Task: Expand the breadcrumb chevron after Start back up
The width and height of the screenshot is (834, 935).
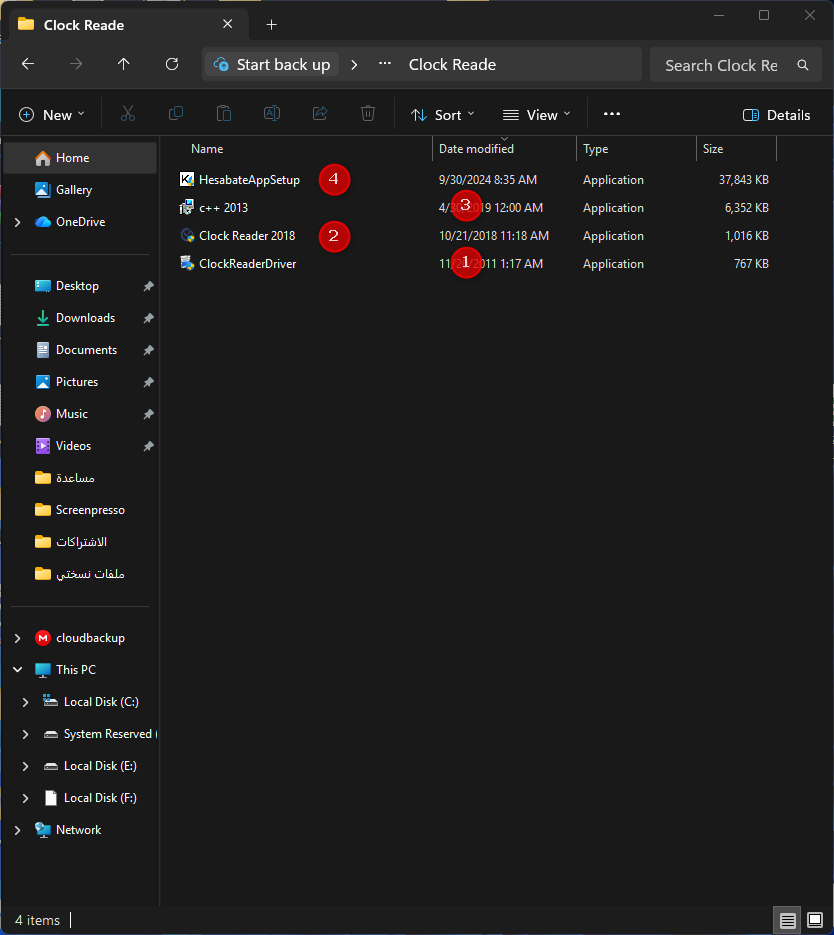Action: (x=354, y=64)
